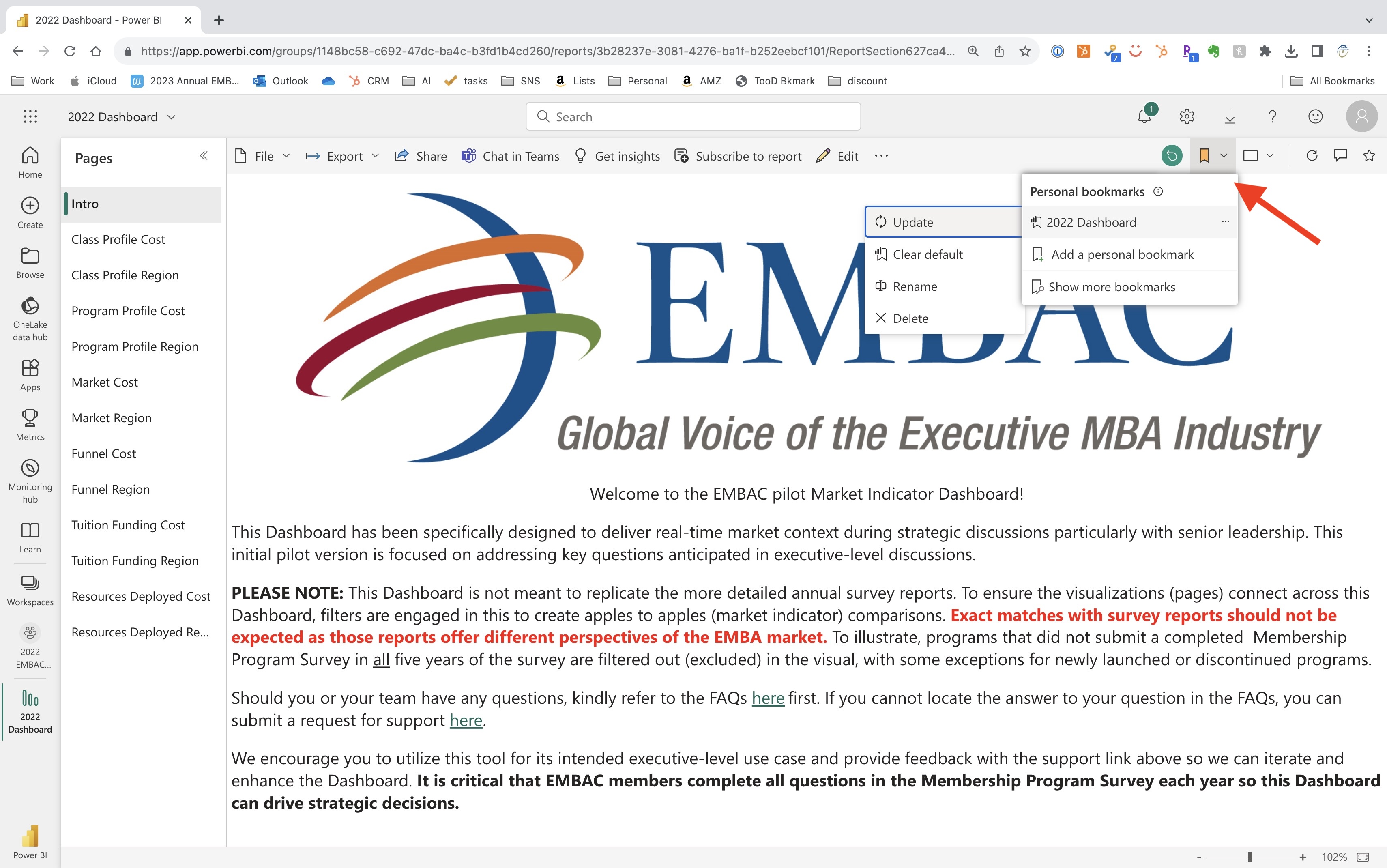
Task: Open Create in the left navigation
Action: pos(30,213)
